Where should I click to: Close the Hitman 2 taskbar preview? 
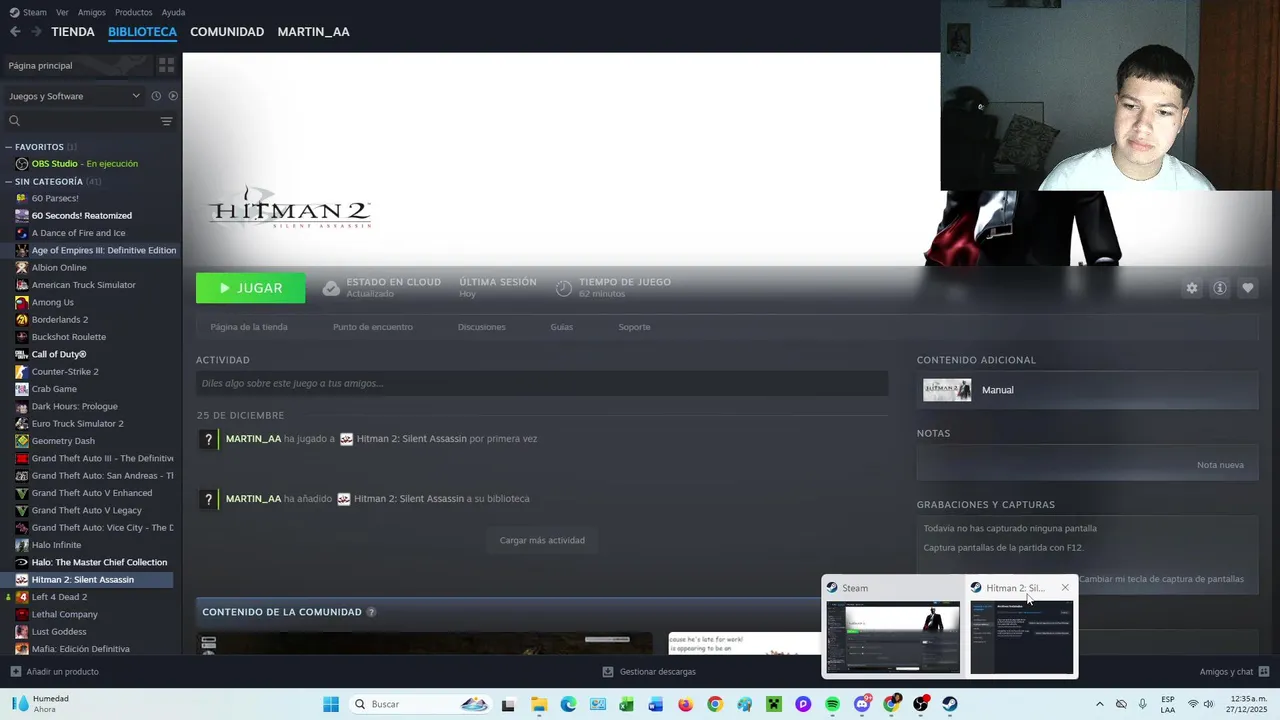pyautogui.click(x=1065, y=588)
